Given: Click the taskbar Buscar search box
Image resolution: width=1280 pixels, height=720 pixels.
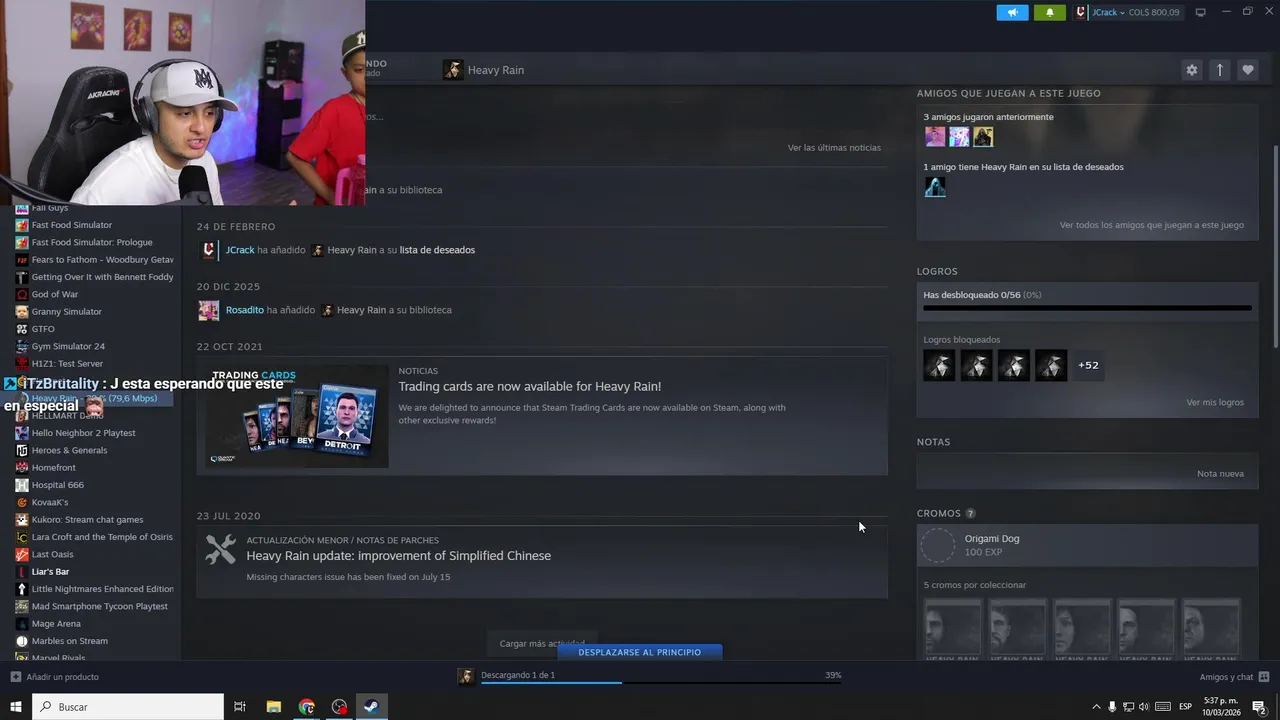Looking at the screenshot, I should pyautogui.click(x=128, y=707).
